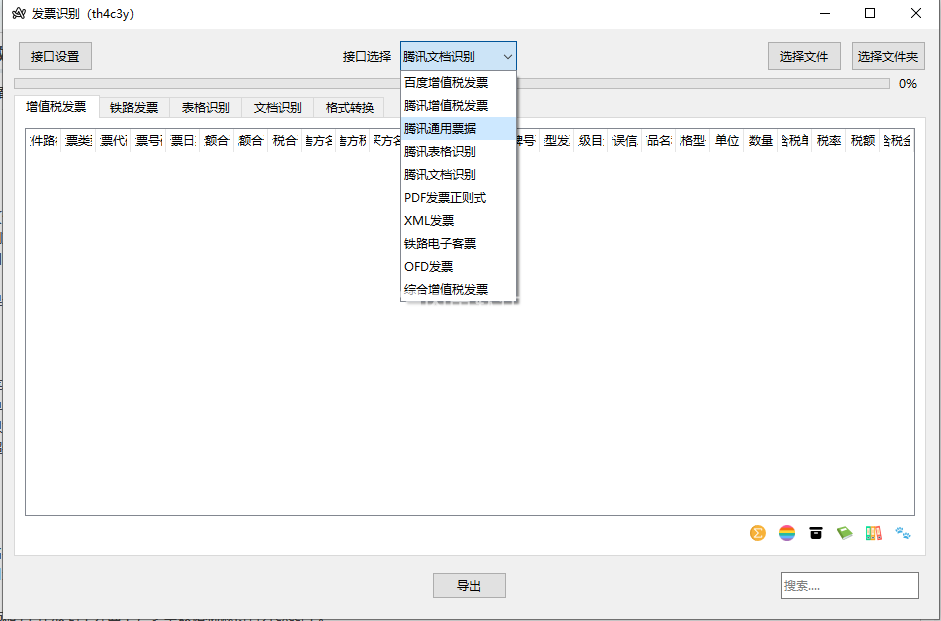Click the 数量 column header
The width and height of the screenshot is (941, 621).
click(x=761, y=140)
